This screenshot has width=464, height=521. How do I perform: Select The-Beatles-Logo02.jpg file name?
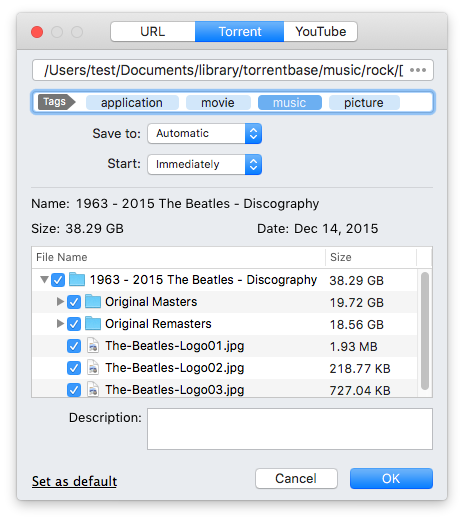pyautogui.click(x=175, y=368)
